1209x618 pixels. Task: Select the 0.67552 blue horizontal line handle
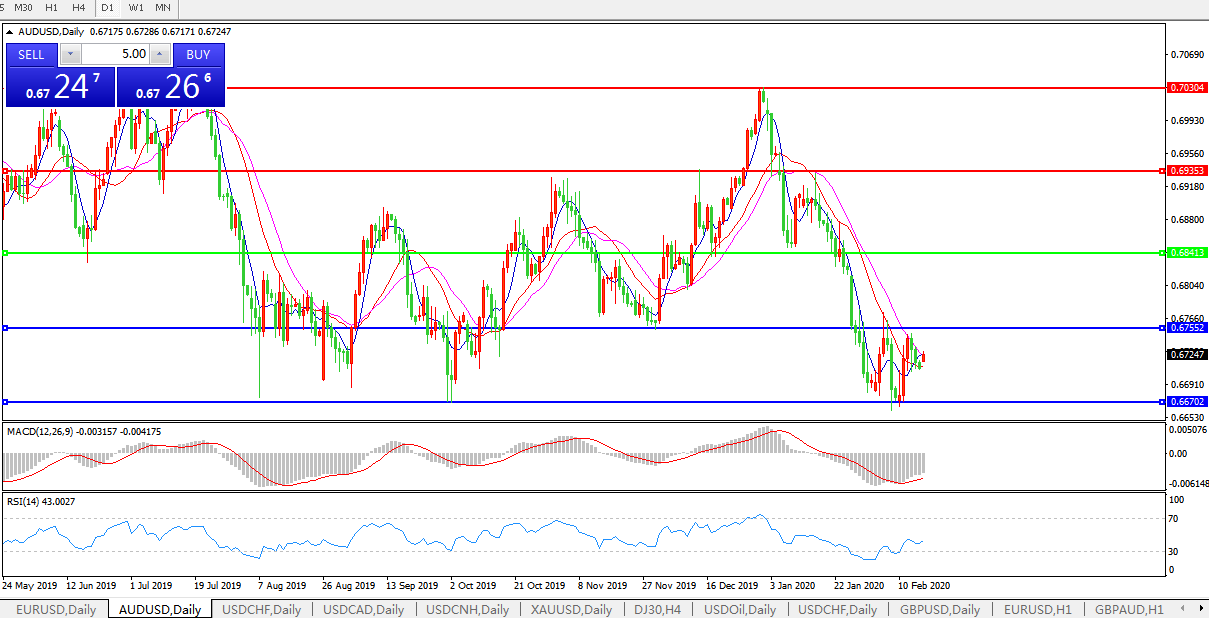click(5, 328)
